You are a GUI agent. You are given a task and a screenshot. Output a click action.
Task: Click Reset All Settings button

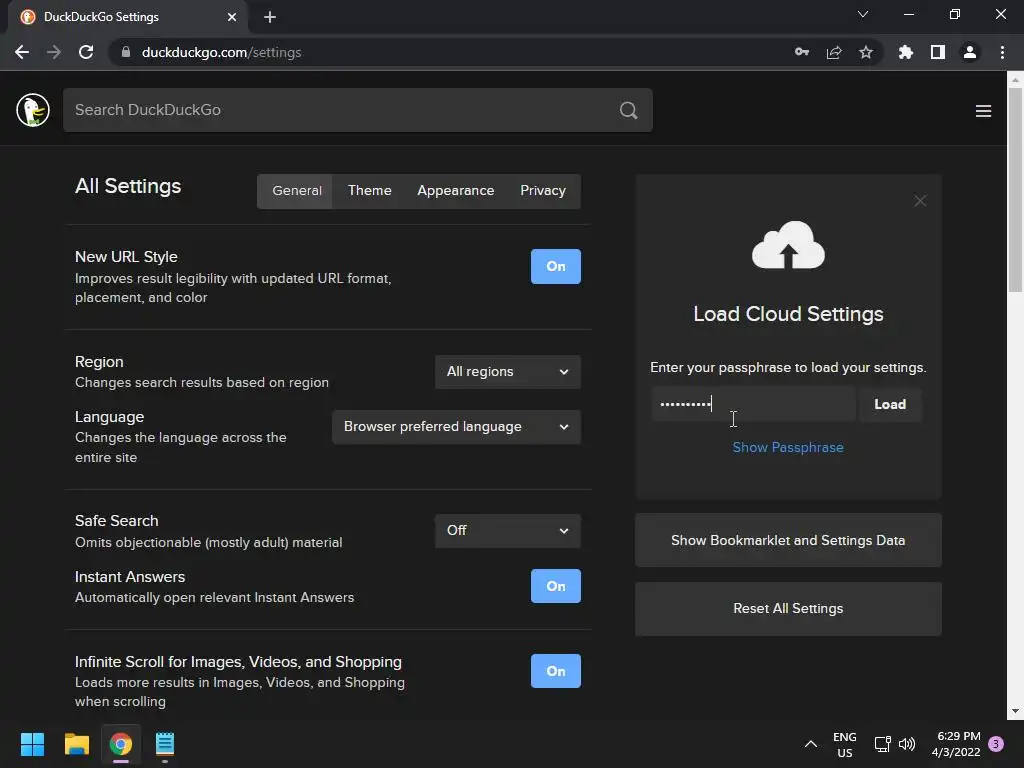[788, 609]
